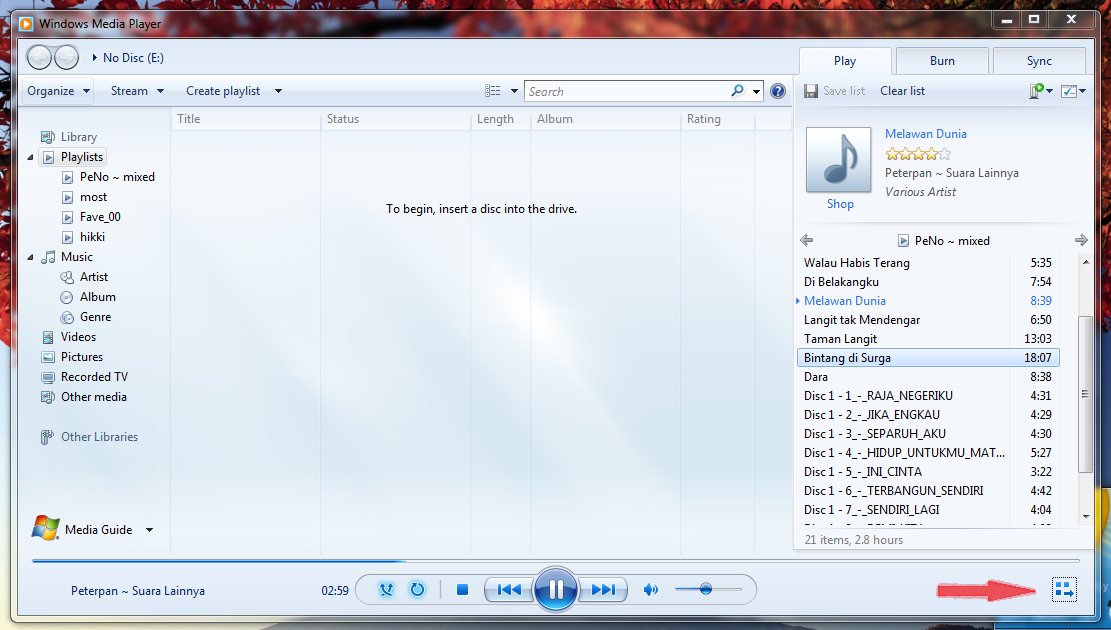Open the Media Guide dropdown arrow

(x=150, y=529)
